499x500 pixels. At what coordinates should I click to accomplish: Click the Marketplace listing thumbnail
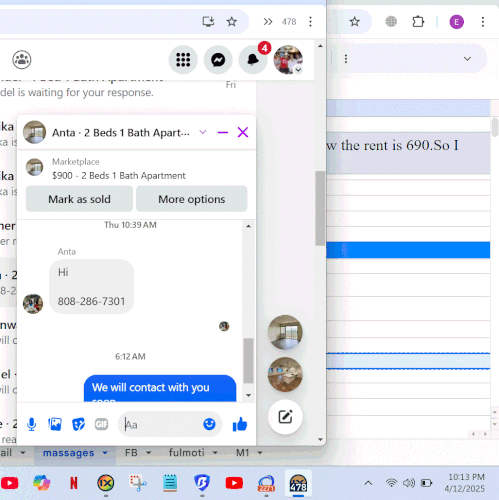click(35, 167)
